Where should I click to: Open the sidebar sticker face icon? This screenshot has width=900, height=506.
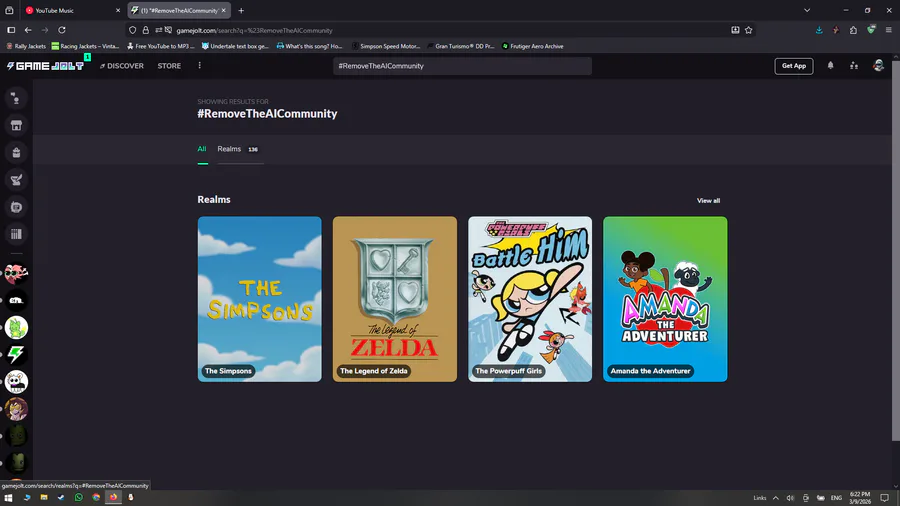(16, 207)
